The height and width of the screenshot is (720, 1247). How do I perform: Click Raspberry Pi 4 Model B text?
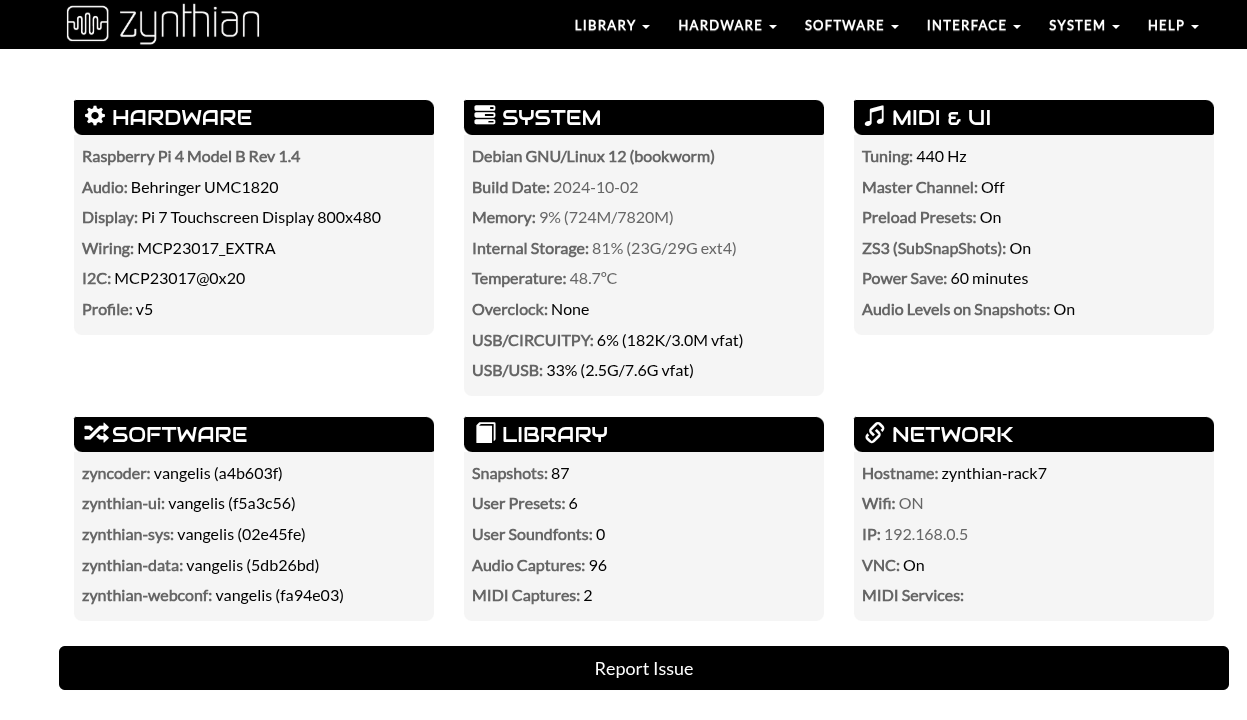191,157
